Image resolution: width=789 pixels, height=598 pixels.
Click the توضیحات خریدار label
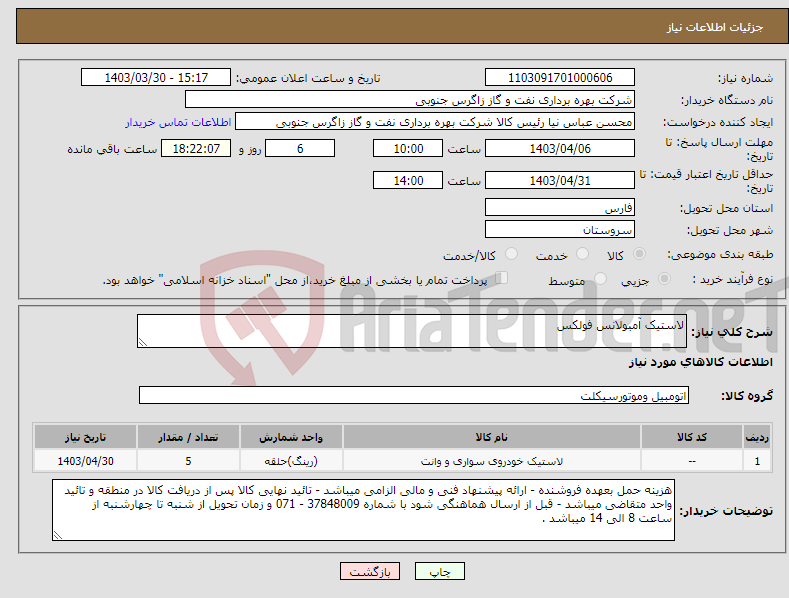pyautogui.click(x=726, y=511)
